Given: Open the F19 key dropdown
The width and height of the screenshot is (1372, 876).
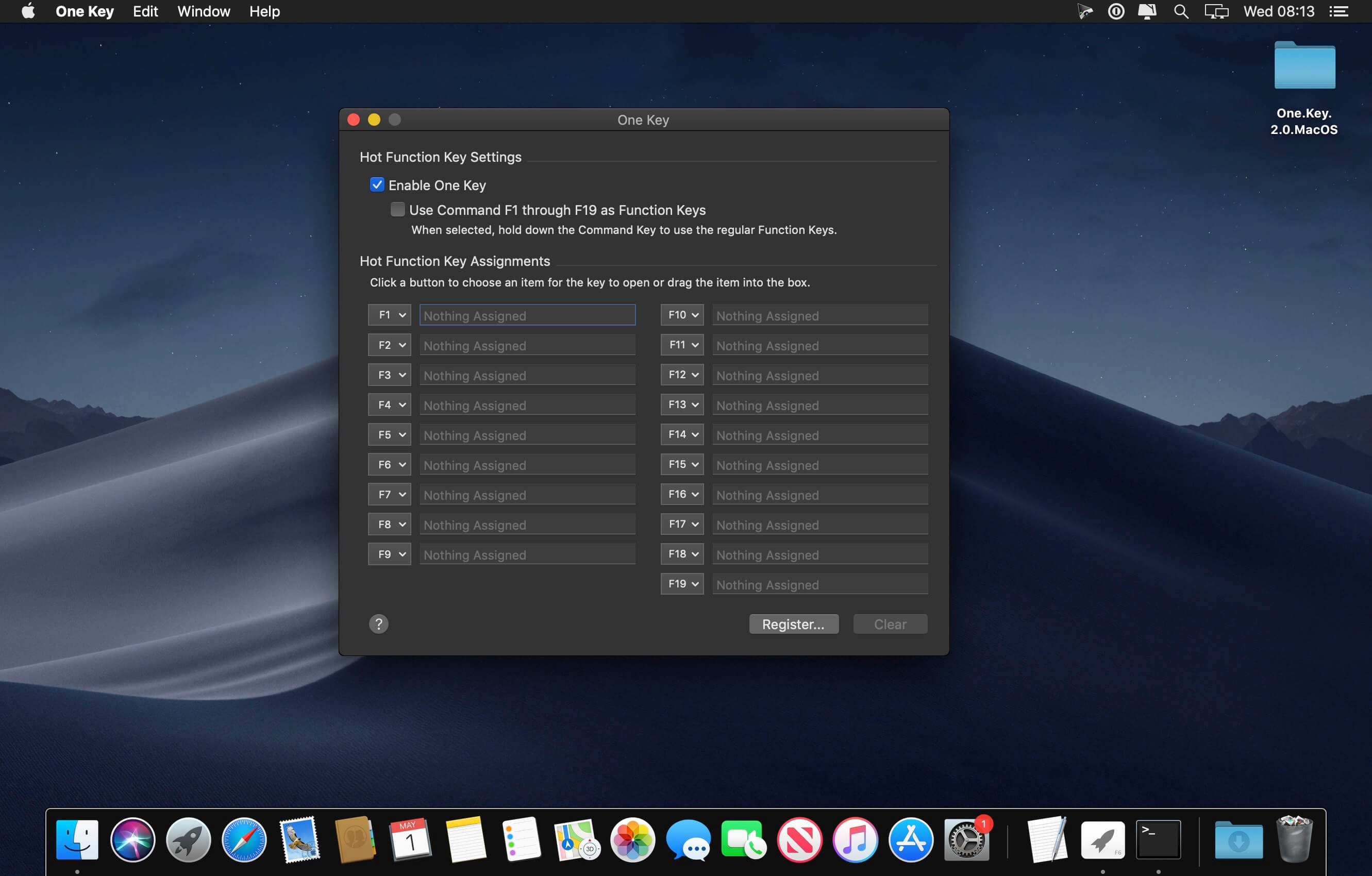Looking at the screenshot, I should tap(682, 584).
